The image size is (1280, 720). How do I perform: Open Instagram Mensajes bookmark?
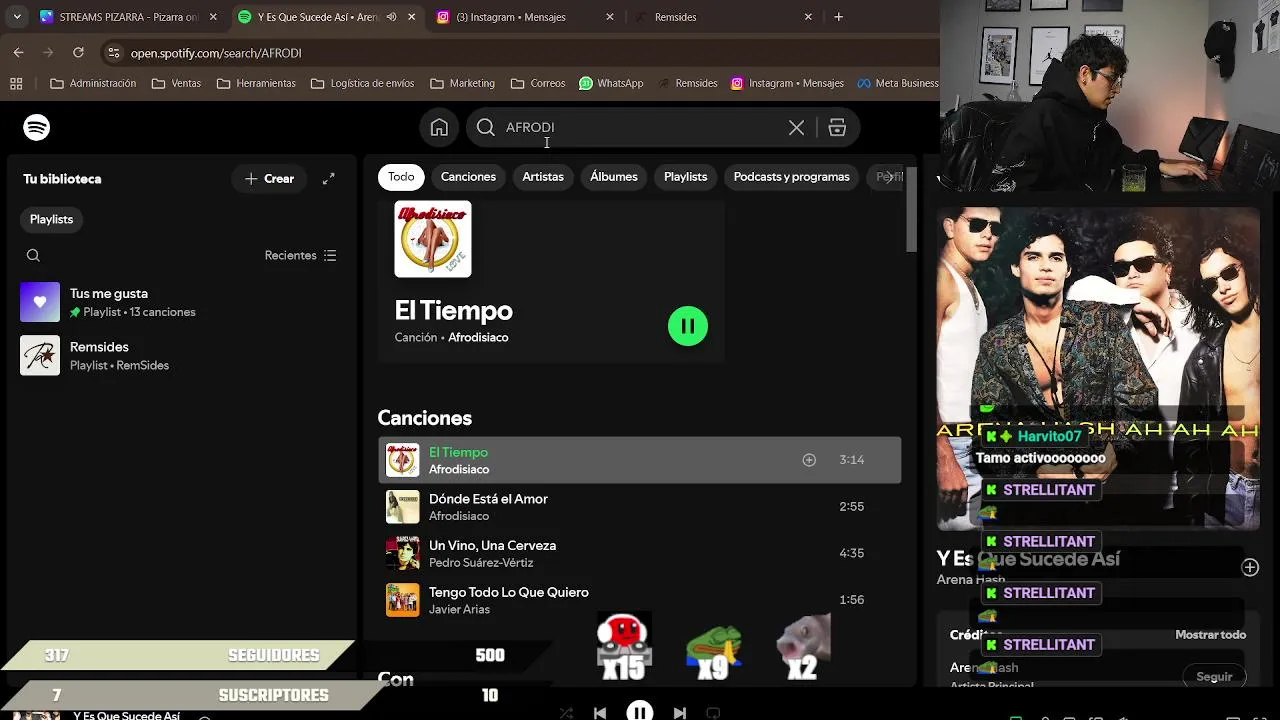coord(788,83)
